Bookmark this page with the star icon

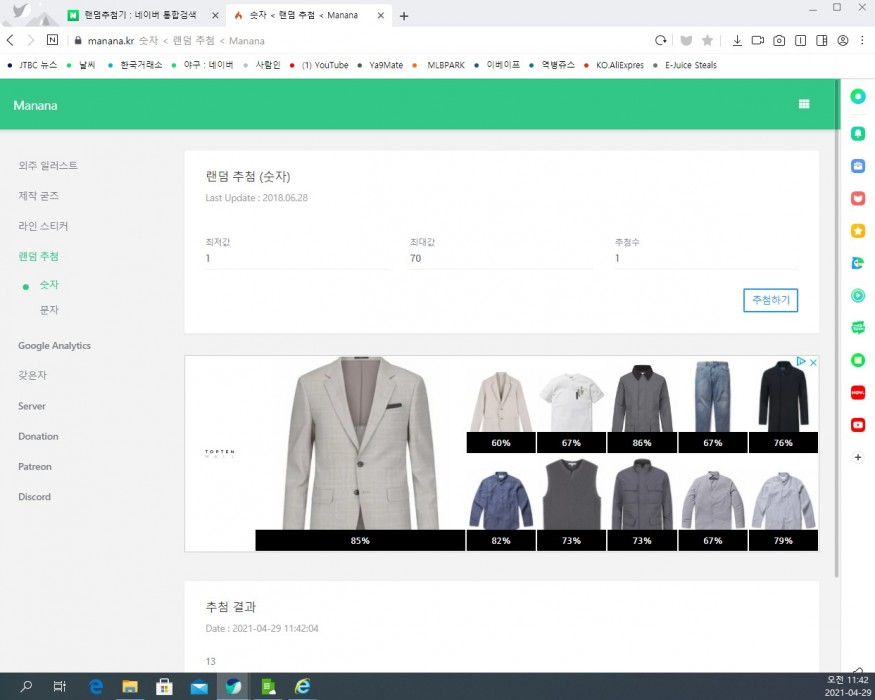[x=708, y=40]
